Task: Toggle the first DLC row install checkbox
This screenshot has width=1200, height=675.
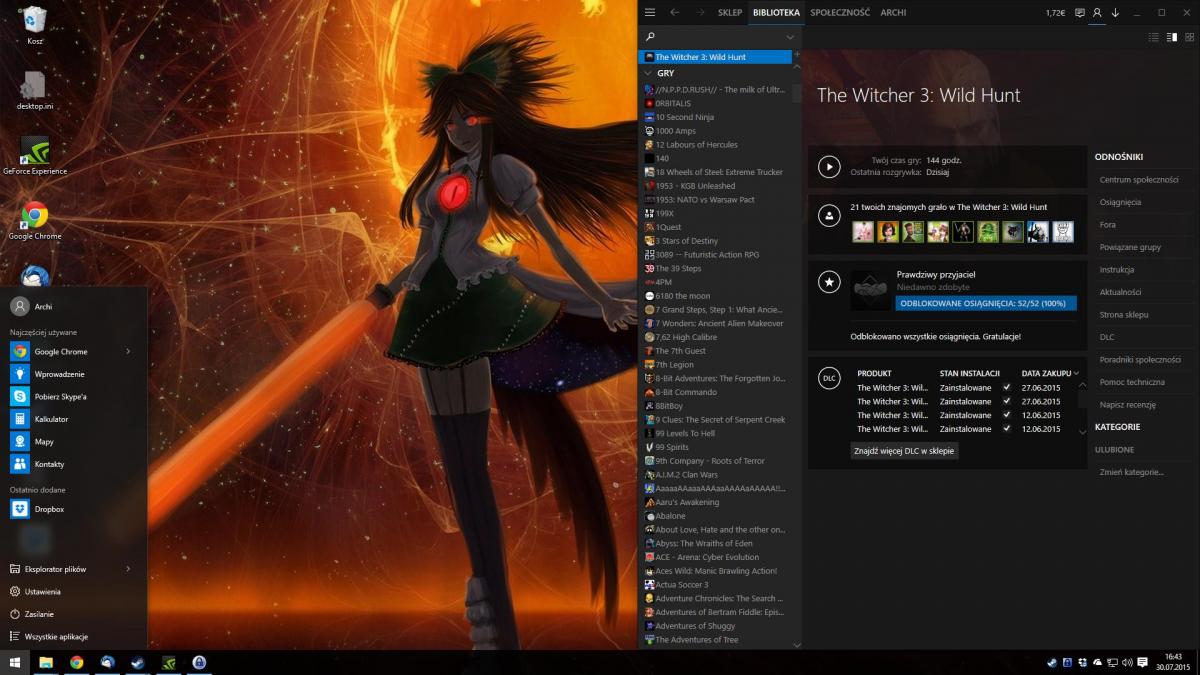Action: pyautogui.click(x=1007, y=387)
